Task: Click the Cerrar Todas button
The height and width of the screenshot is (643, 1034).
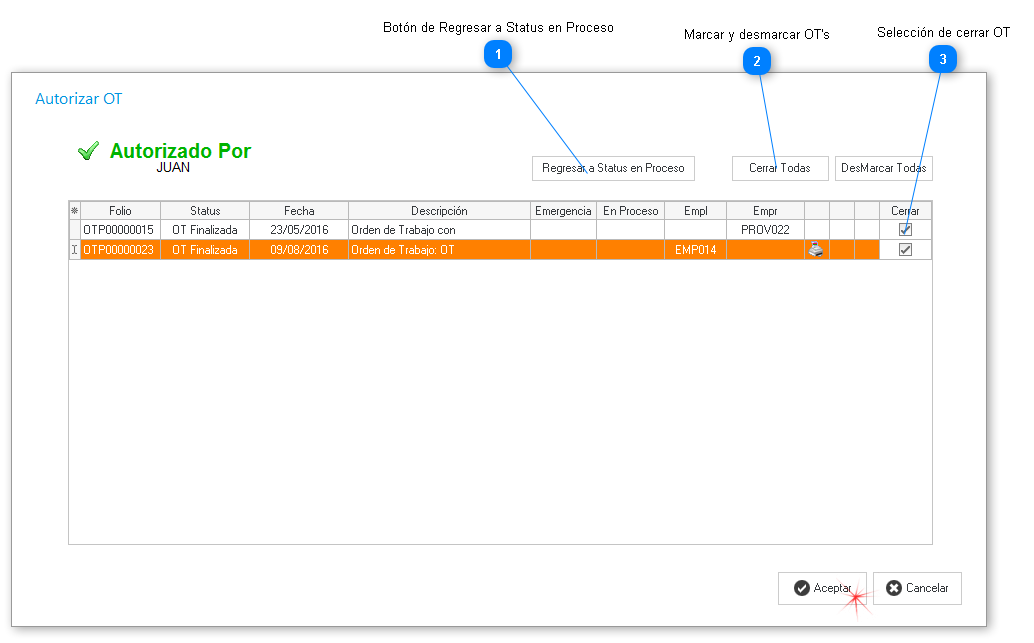Action: (x=779, y=168)
